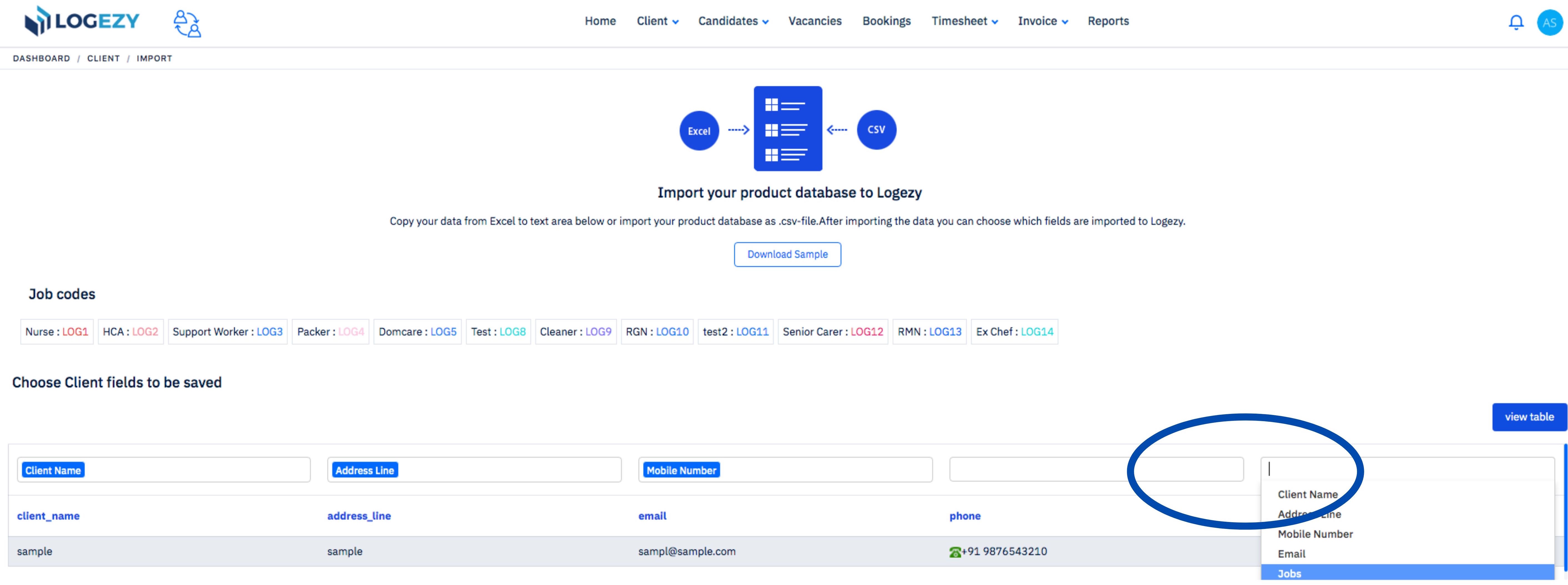Click the HCA : LOG2 job code
This screenshot has width=1568, height=585.
[x=130, y=332]
